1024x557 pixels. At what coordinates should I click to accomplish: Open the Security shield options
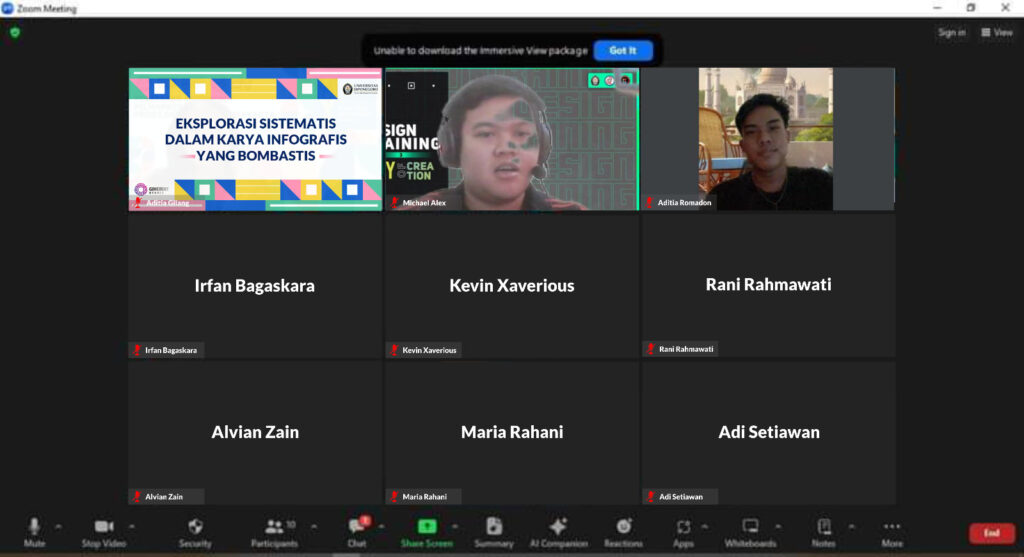pos(195,530)
